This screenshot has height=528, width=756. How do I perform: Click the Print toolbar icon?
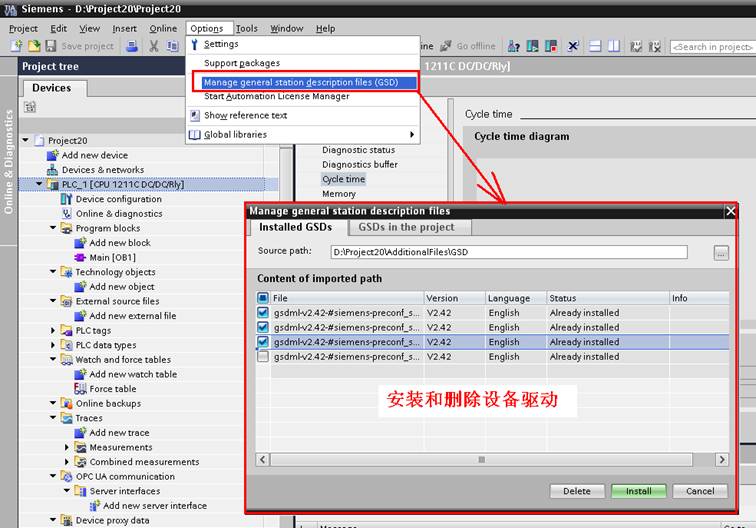tap(132, 46)
